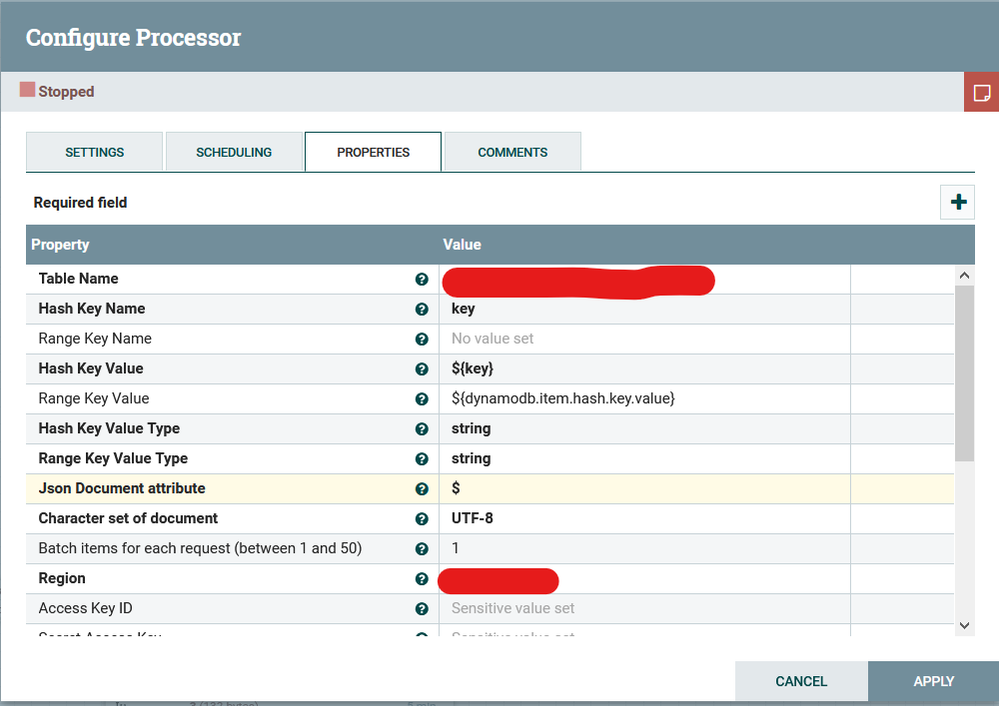
Task: Open Range Key Value Type 'string' value
Action: tap(644, 459)
